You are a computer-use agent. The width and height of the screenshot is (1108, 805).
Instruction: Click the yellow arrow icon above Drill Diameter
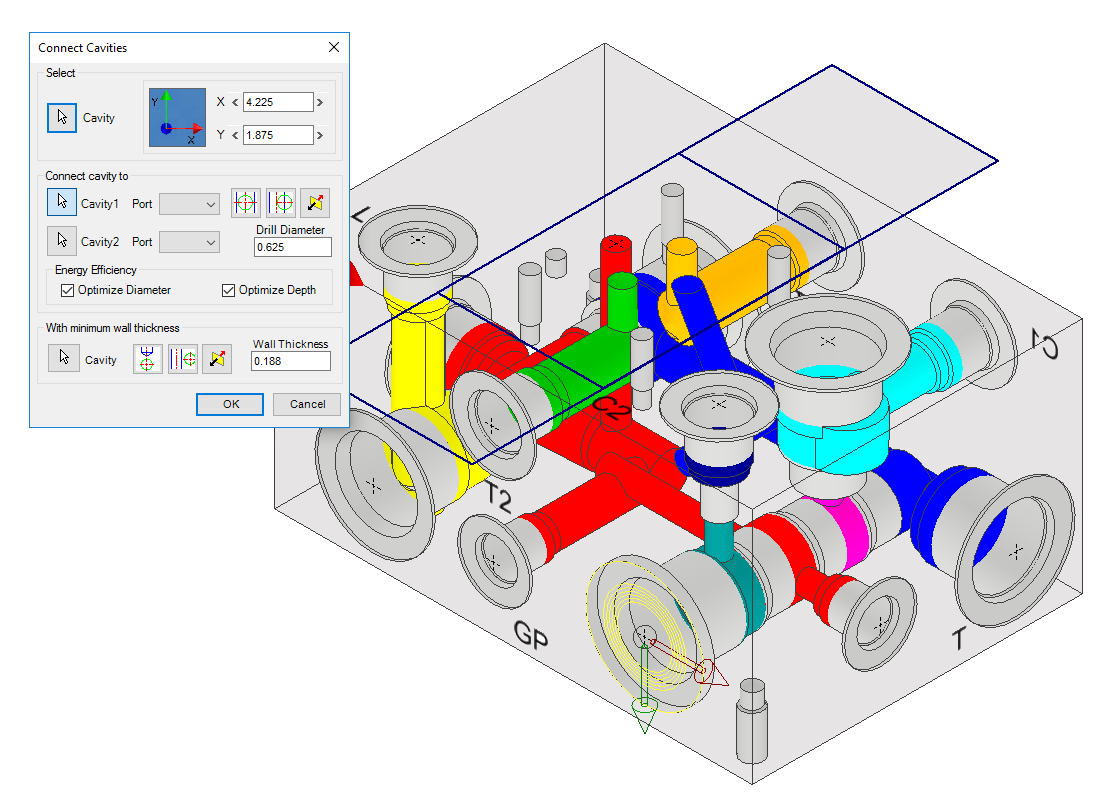[314, 203]
